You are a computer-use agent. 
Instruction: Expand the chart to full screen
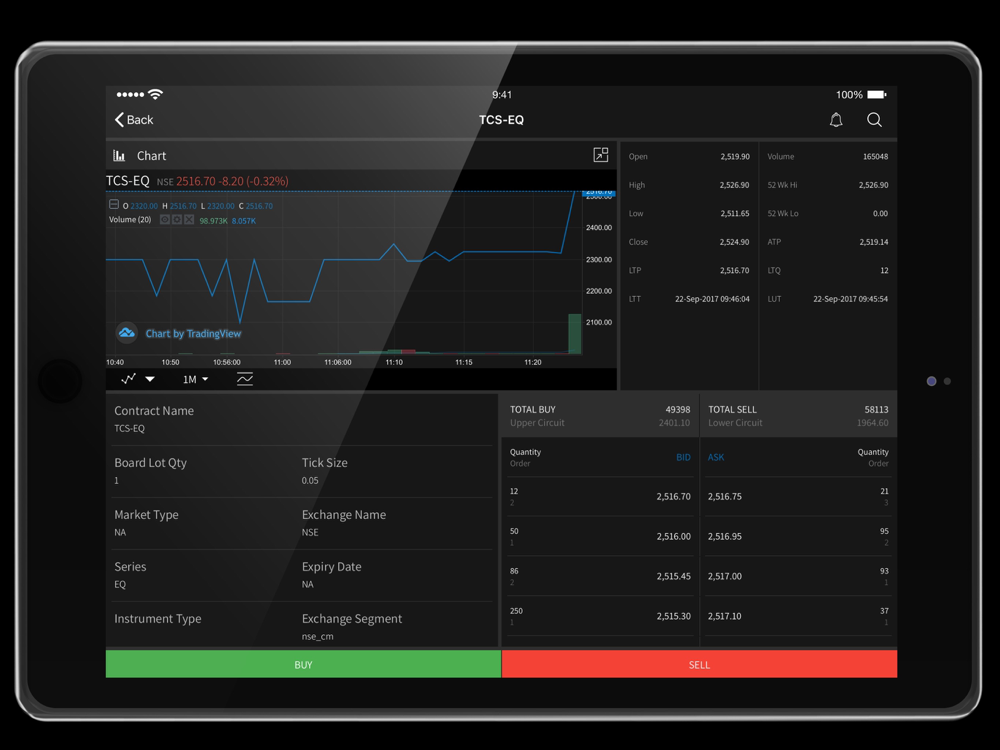coord(601,155)
